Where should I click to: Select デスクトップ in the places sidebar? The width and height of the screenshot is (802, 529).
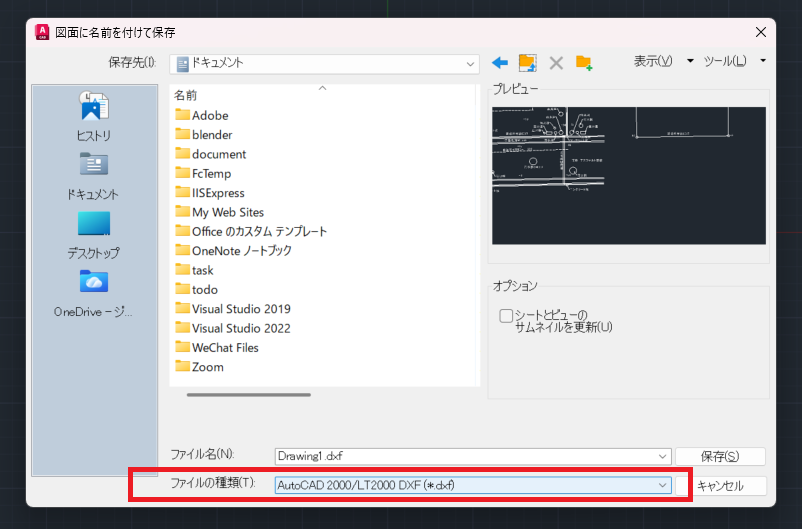[x=94, y=234]
